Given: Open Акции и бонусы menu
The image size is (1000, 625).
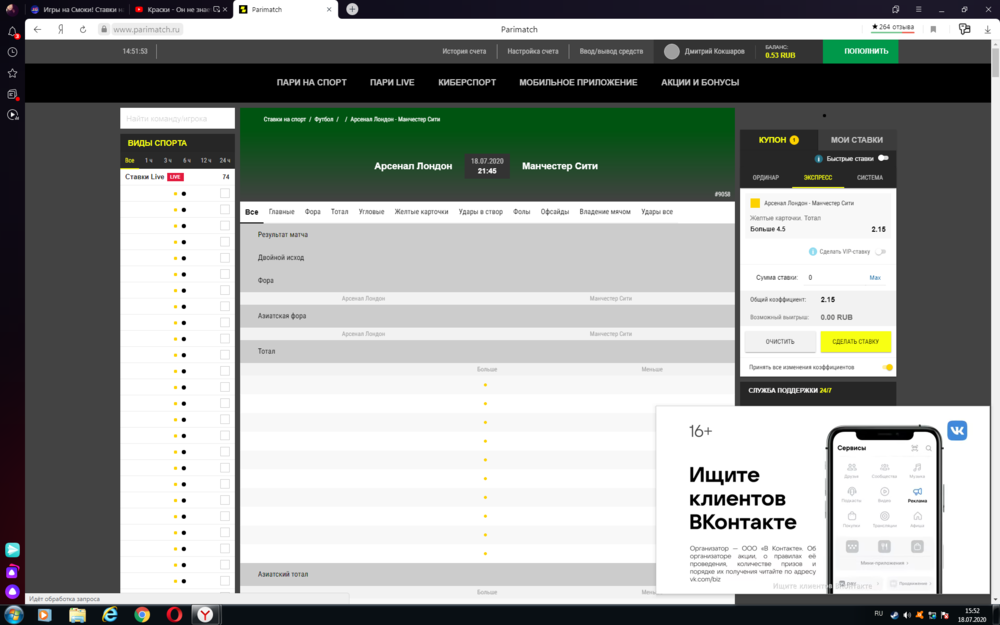Looking at the screenshot, I should tap(700, 82).
